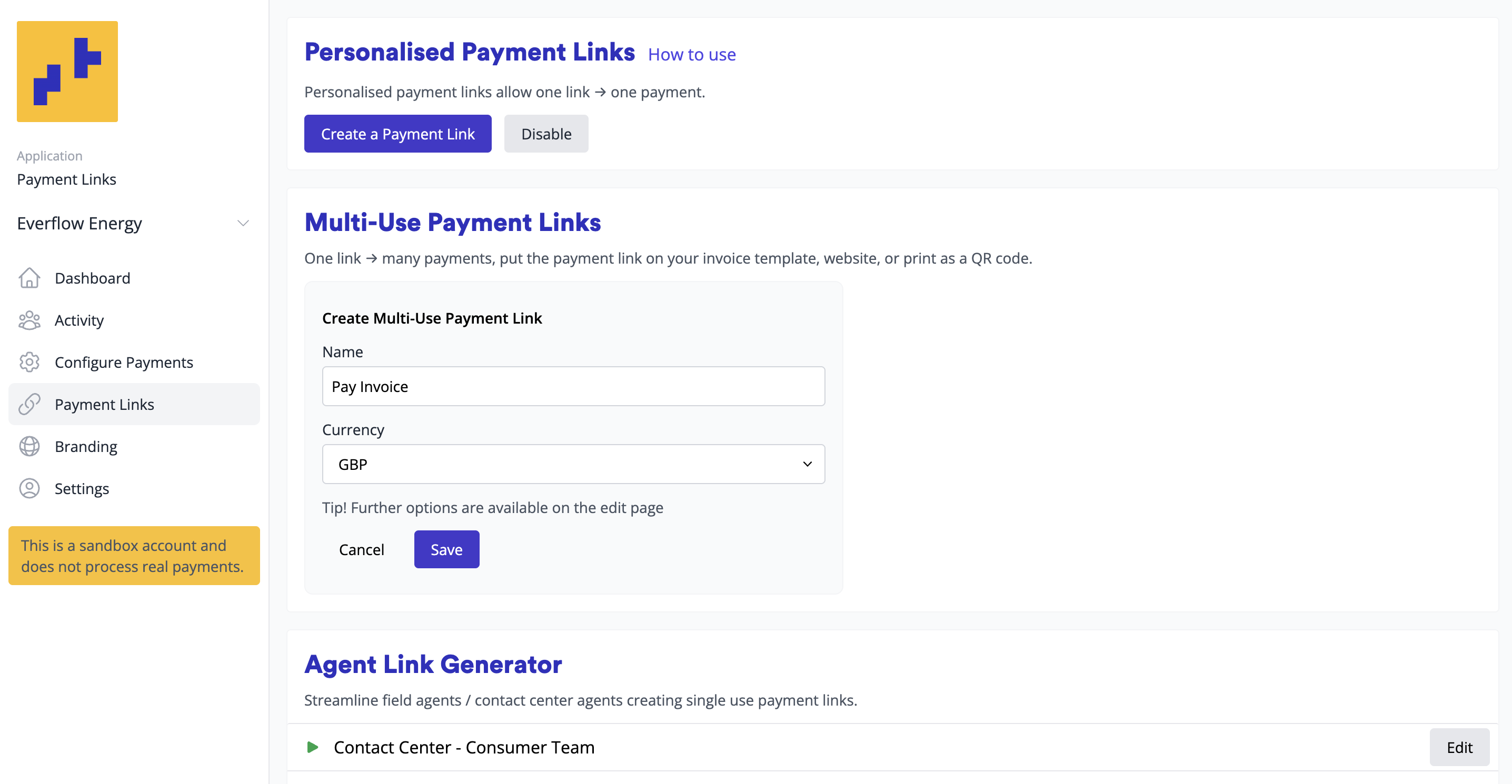1512x784 pixels.
Task: Open the Everflow Energy account switcher
Action: 134,224
